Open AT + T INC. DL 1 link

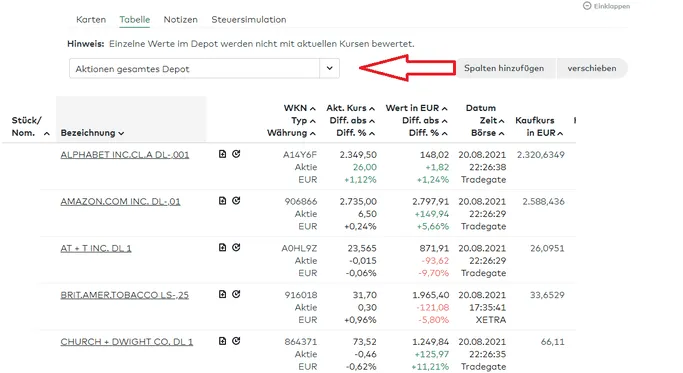click(96, 248)
